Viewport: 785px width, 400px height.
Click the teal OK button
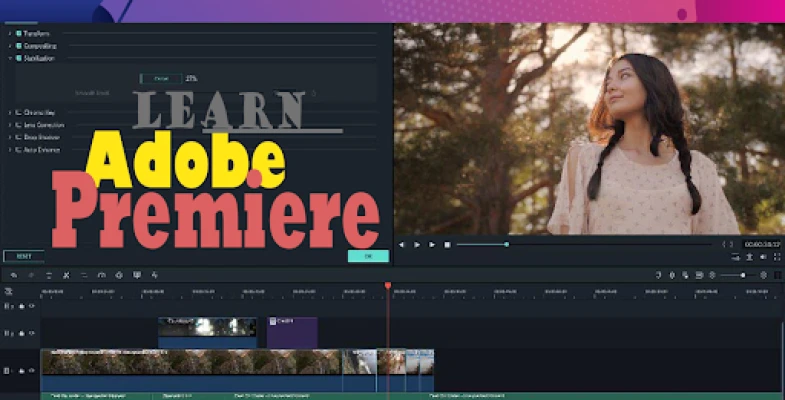[x=368, y=256]
